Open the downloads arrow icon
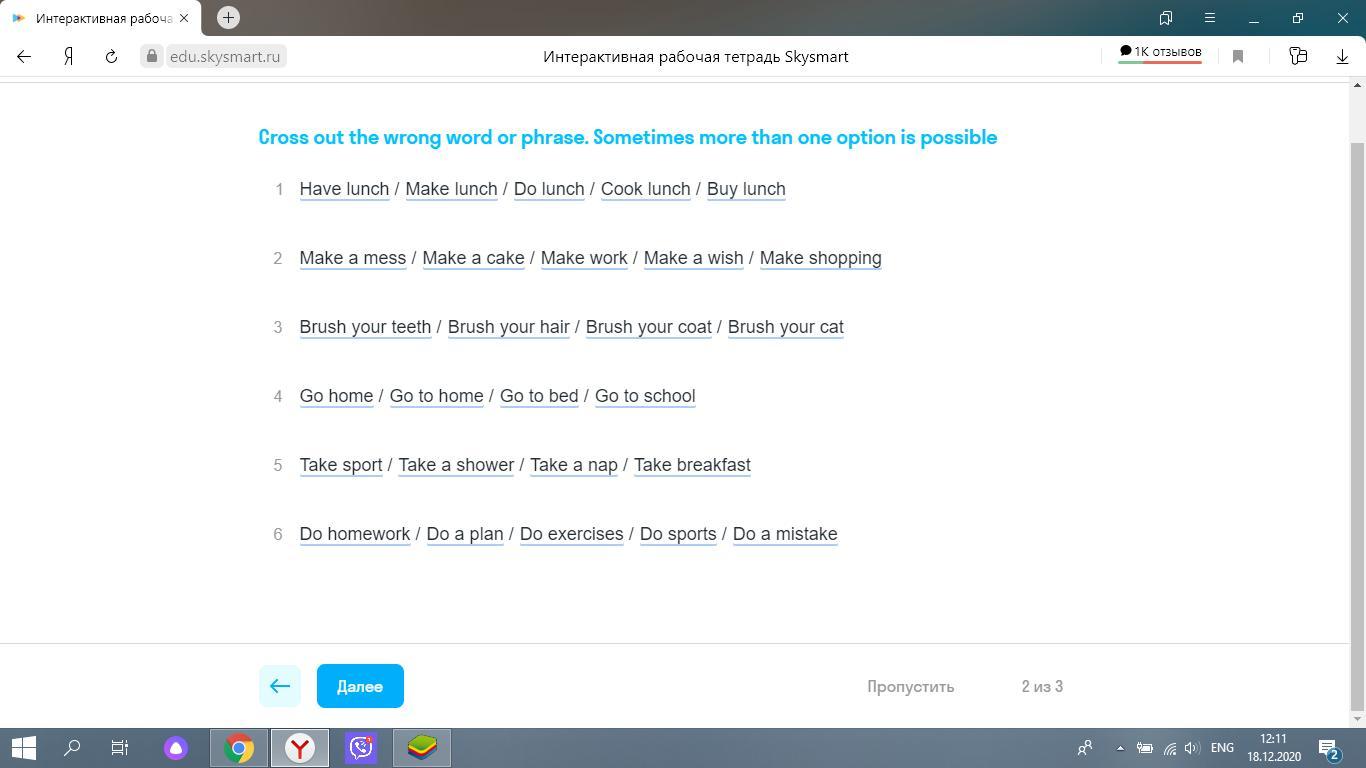Screen dimensions: 1366x768 point(1342,57)
